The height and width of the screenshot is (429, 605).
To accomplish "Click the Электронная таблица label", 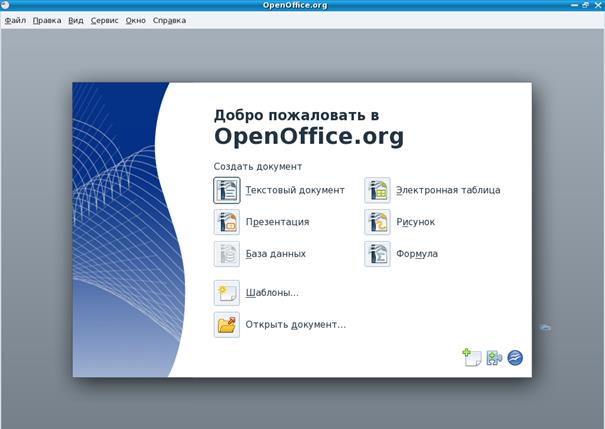I will (448, 190).
